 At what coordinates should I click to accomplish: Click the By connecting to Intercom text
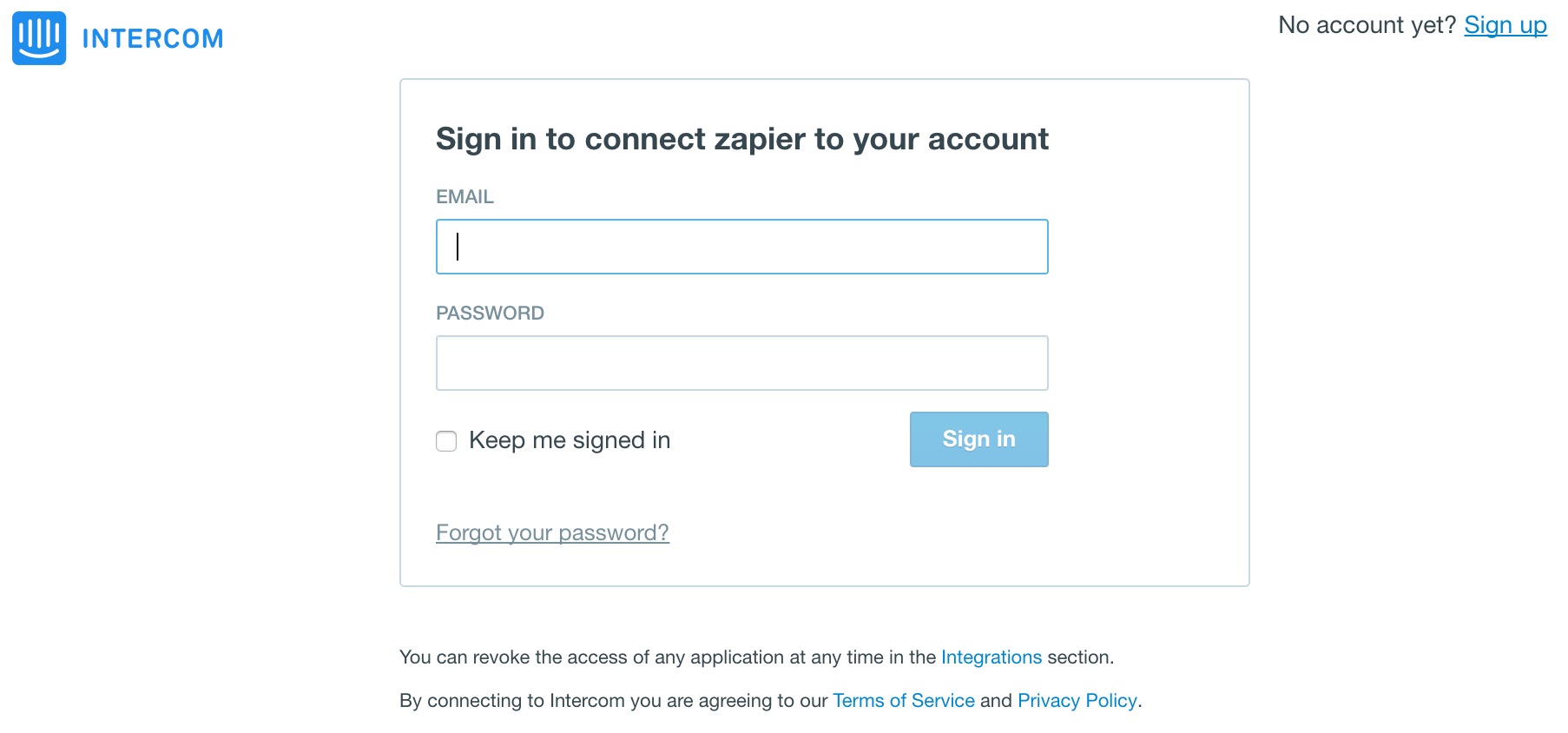tap(770, 701)
